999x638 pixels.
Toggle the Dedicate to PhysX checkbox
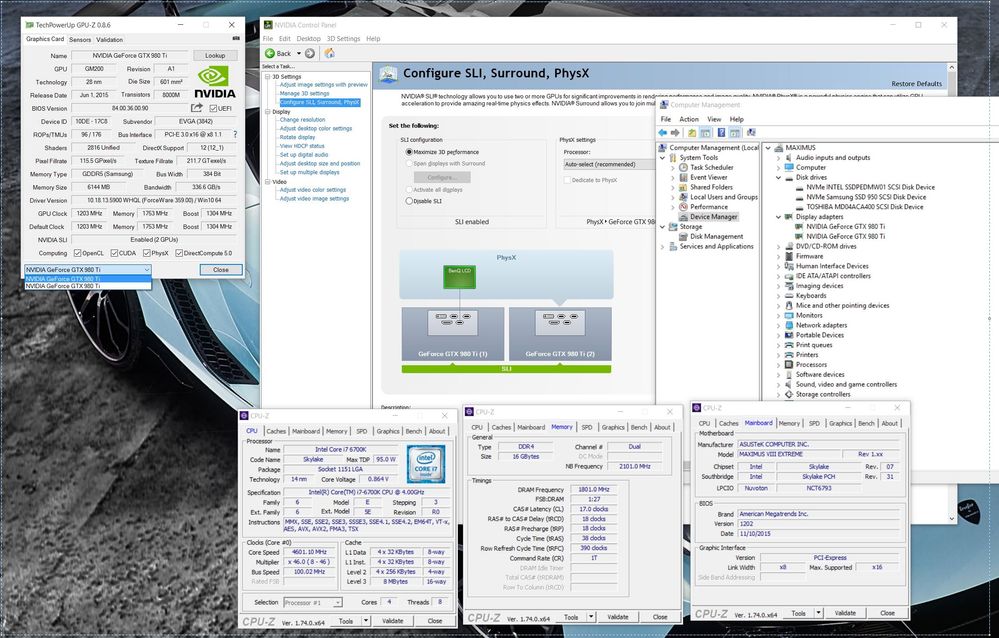coord(567,180)
